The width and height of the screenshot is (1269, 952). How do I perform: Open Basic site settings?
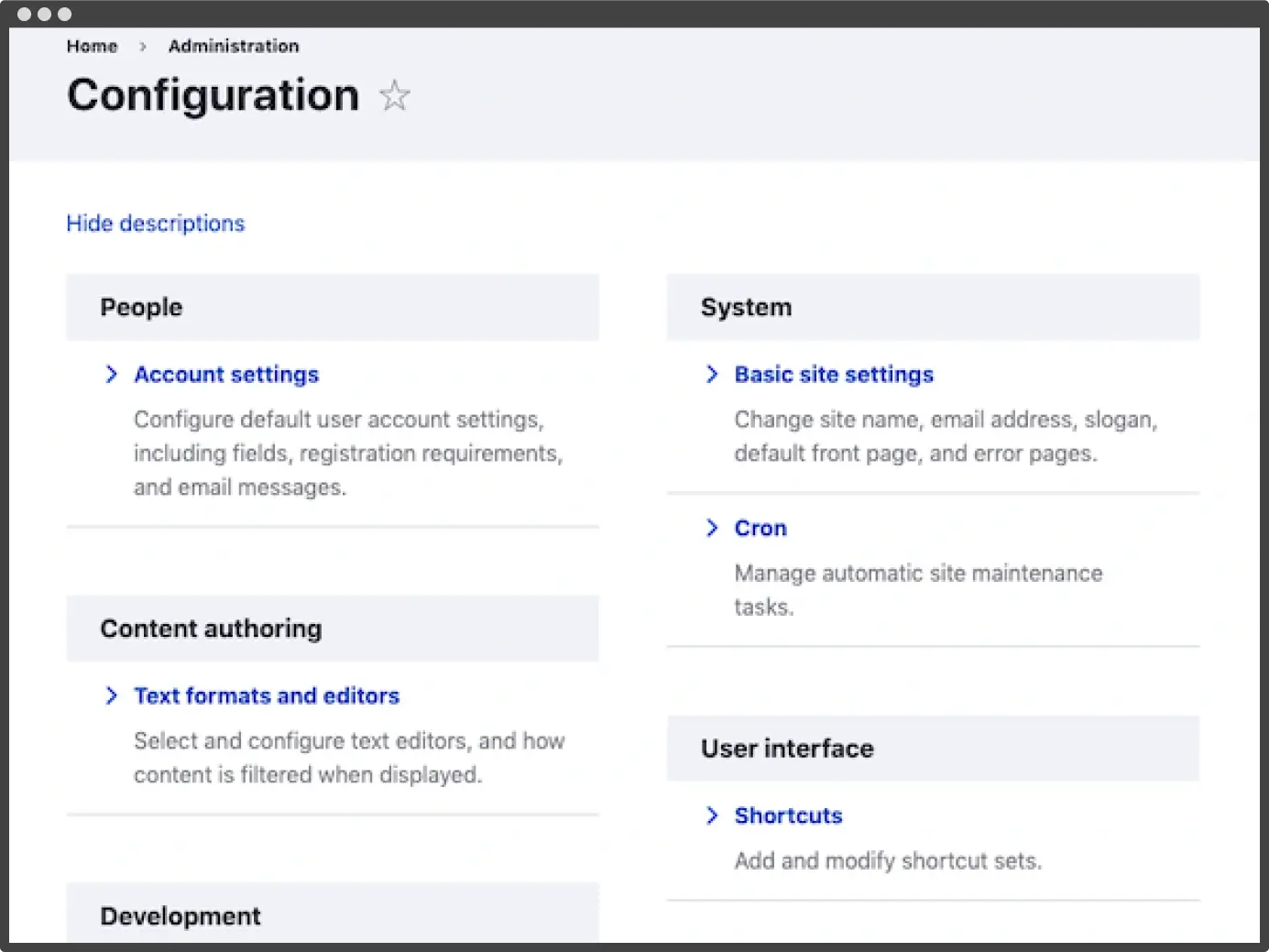click(x=834, y=374)
